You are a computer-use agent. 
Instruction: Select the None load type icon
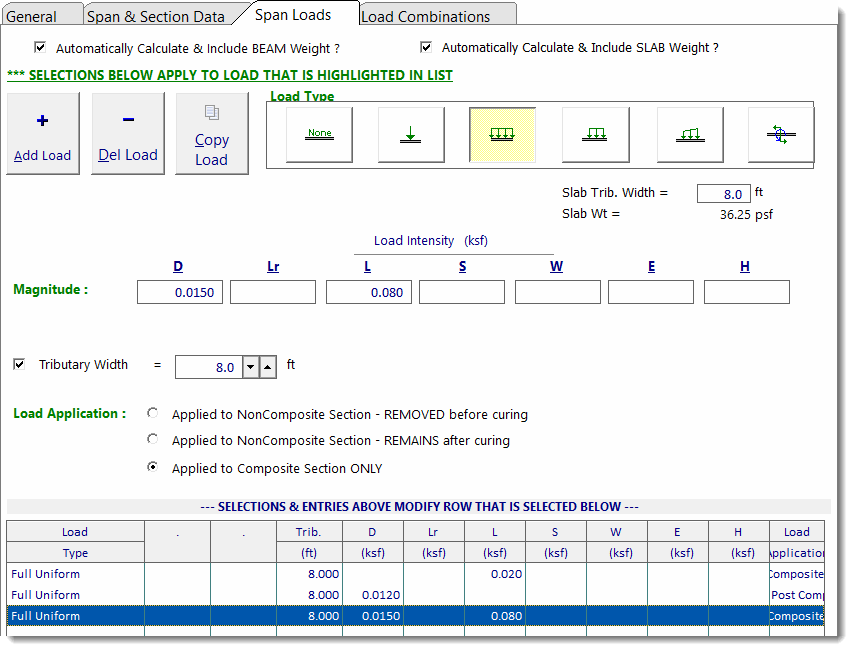click(x=318, y=132)
